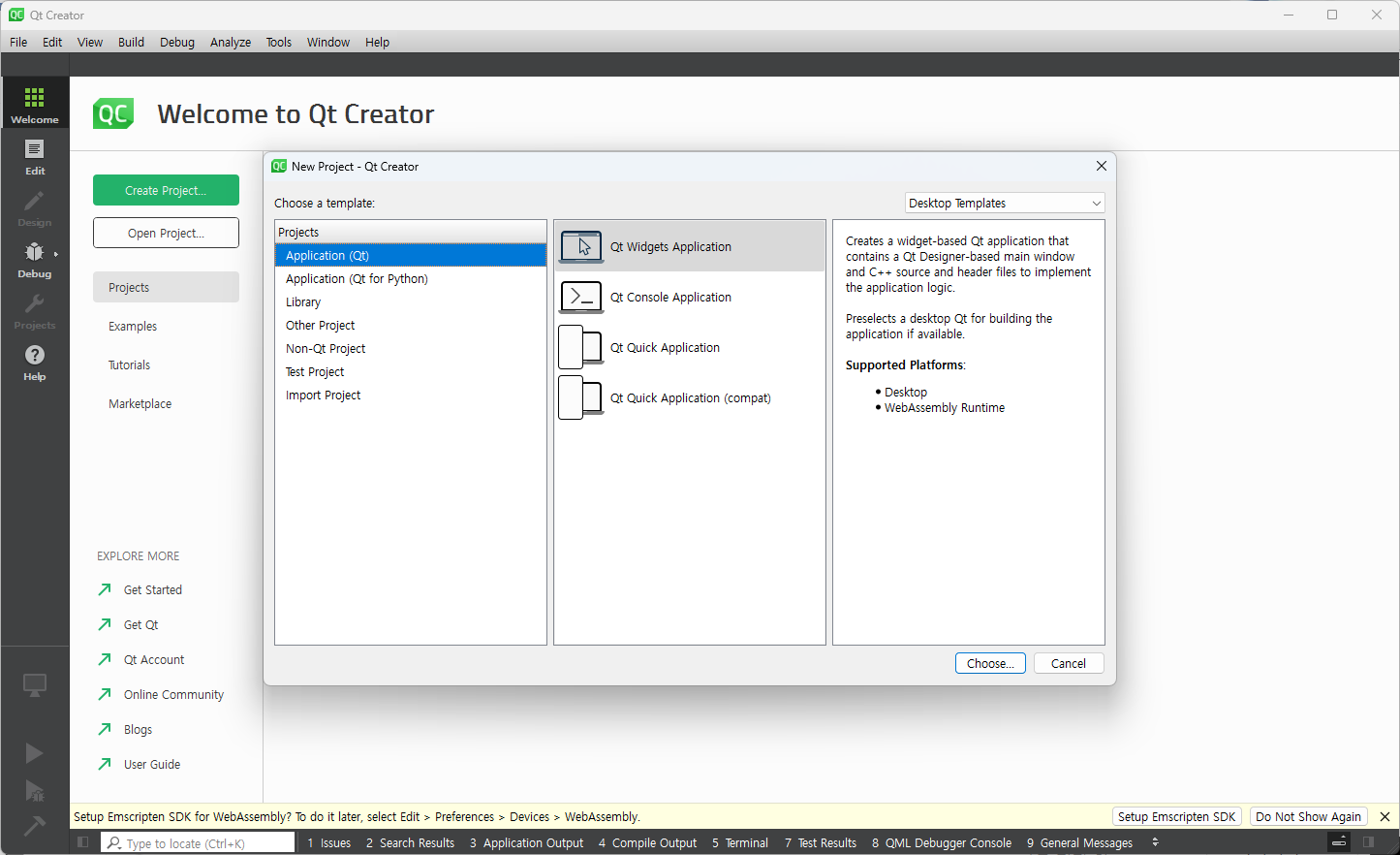The width and height of the screenshot is (1400, 855).
Task: Open the Online Community link
Action: 173,694
